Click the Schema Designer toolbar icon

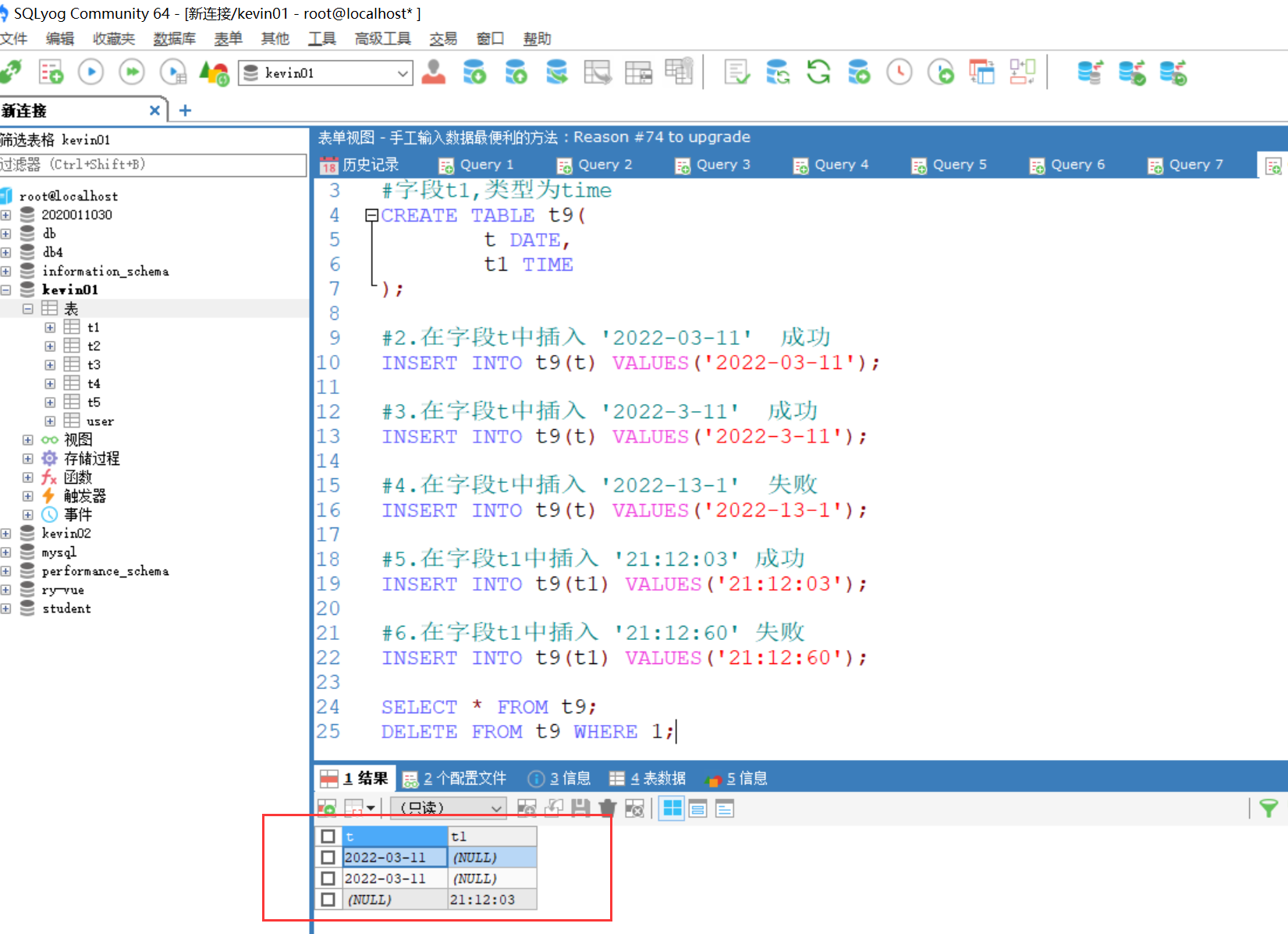click(1022, 73)
